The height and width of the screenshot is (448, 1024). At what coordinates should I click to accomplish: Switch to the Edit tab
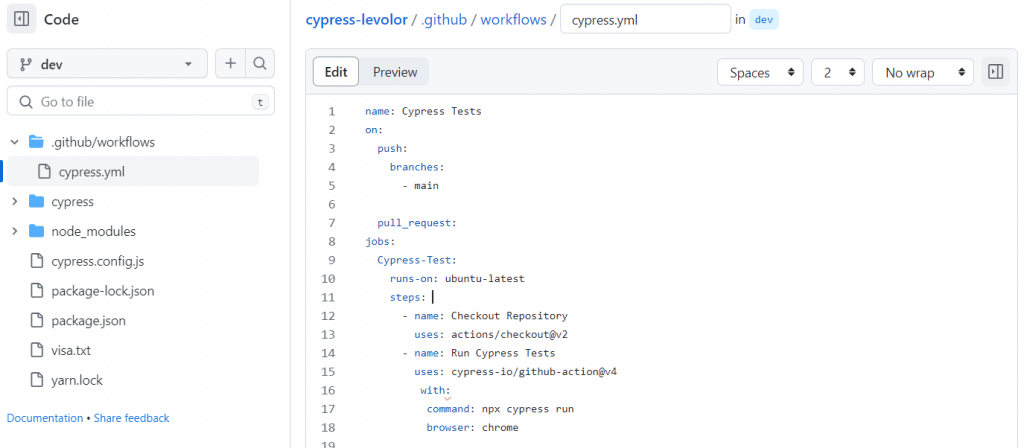pos(336,72)
